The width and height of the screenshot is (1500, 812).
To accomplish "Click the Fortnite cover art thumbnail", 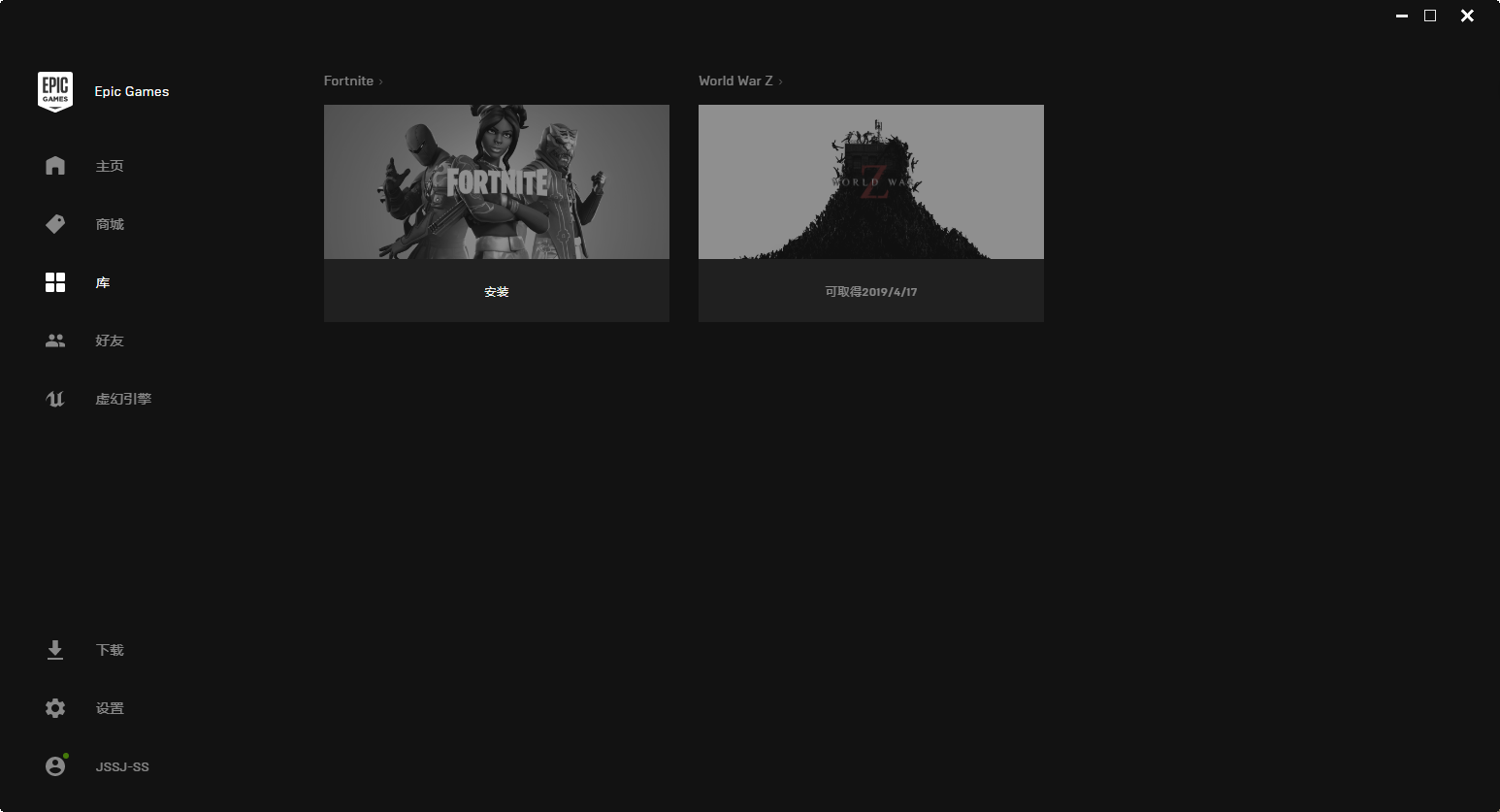I will click(x=497, y=181).
